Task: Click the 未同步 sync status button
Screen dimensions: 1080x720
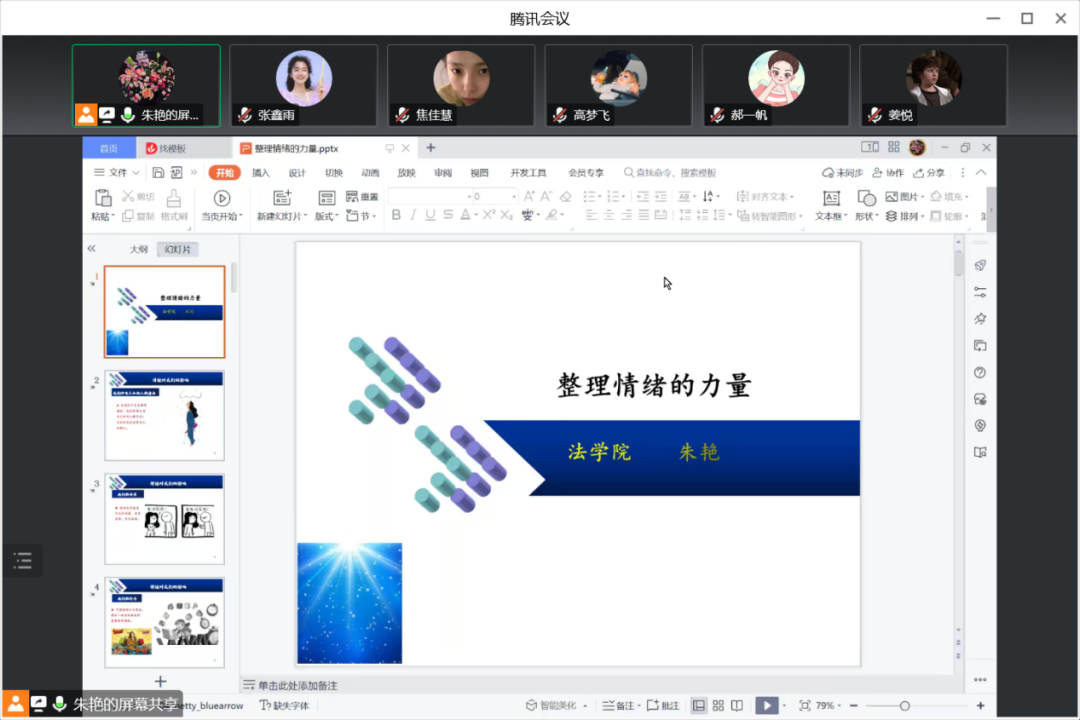Action: pos(842,173)
